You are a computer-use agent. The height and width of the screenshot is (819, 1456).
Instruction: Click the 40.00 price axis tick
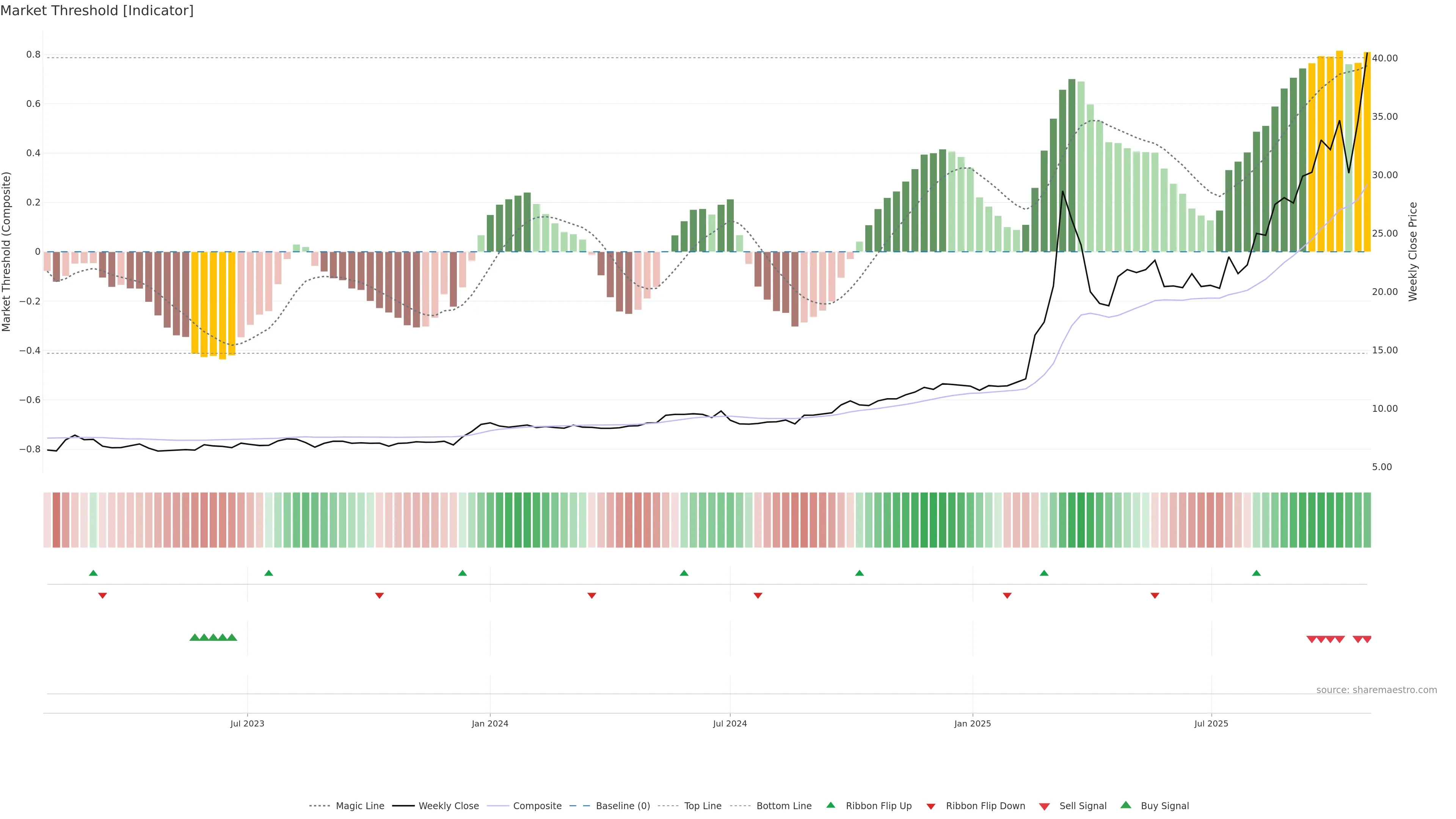pos(1384,58)
